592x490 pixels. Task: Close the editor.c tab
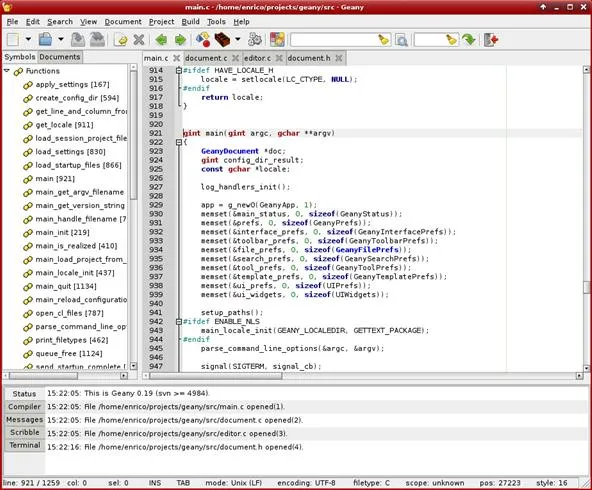(279, 58)
